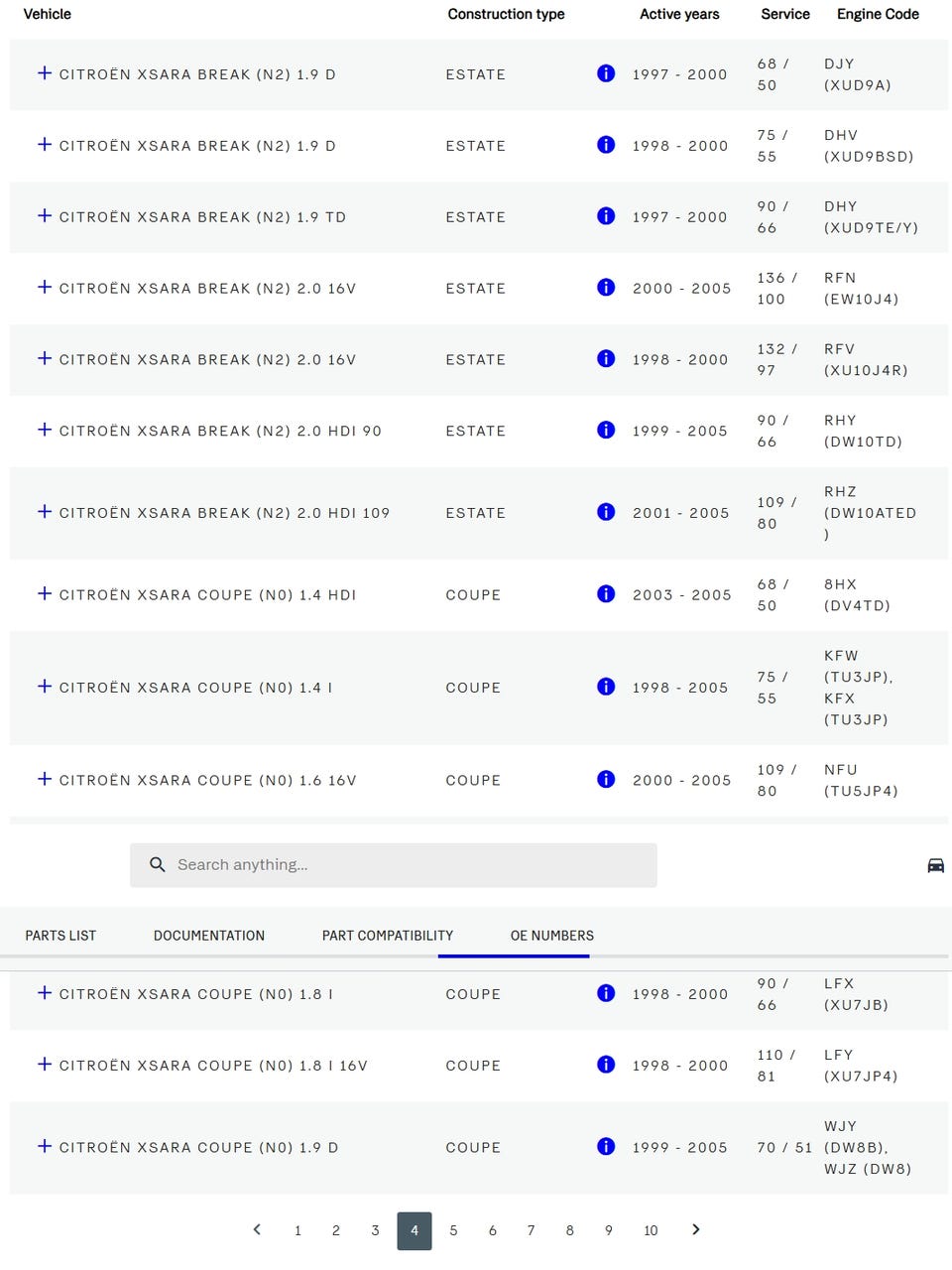
Task: Switch to the Parts List tab
Action: point(60,936)
